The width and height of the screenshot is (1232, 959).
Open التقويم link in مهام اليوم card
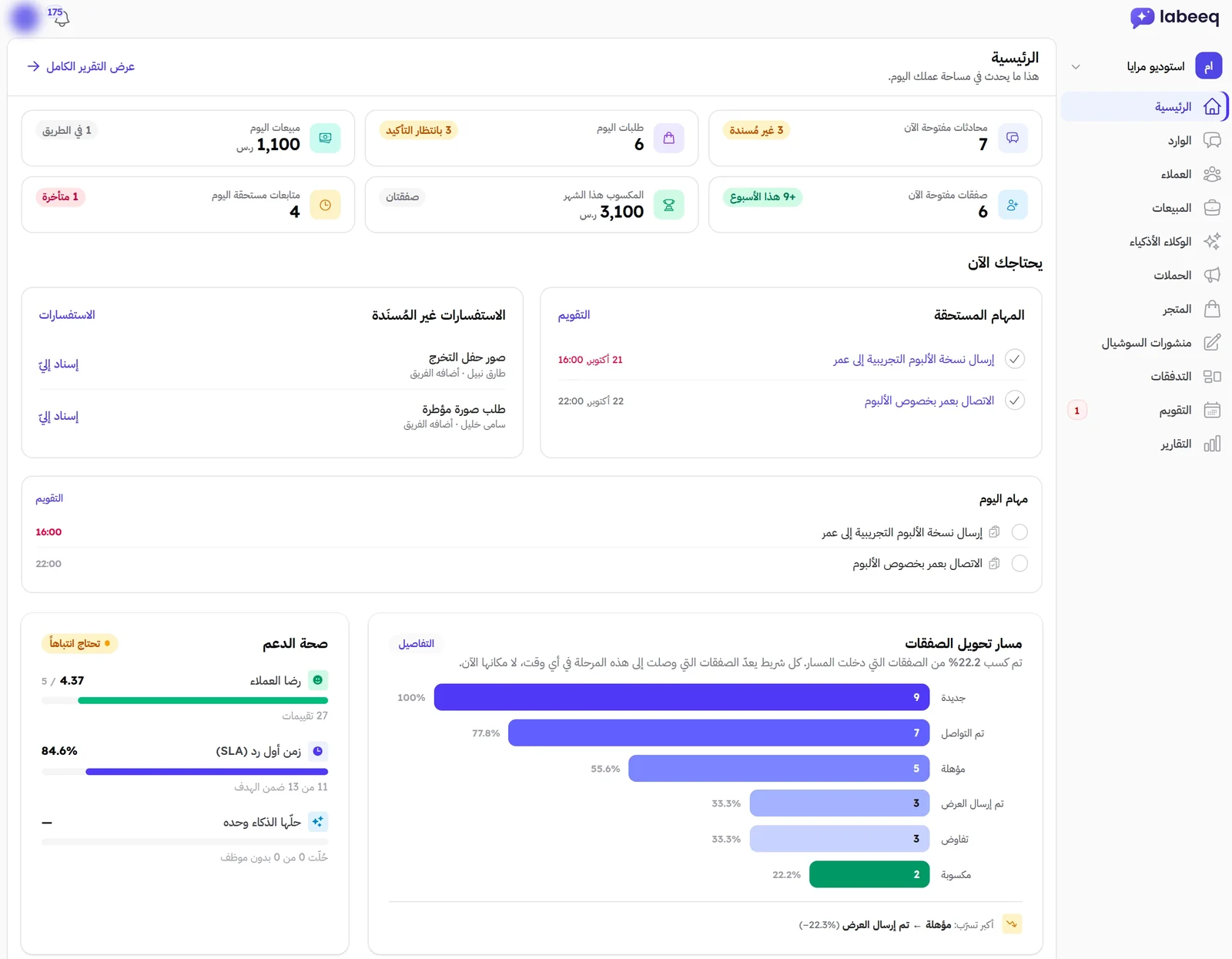pyautogui.click(x=49, y=499)
